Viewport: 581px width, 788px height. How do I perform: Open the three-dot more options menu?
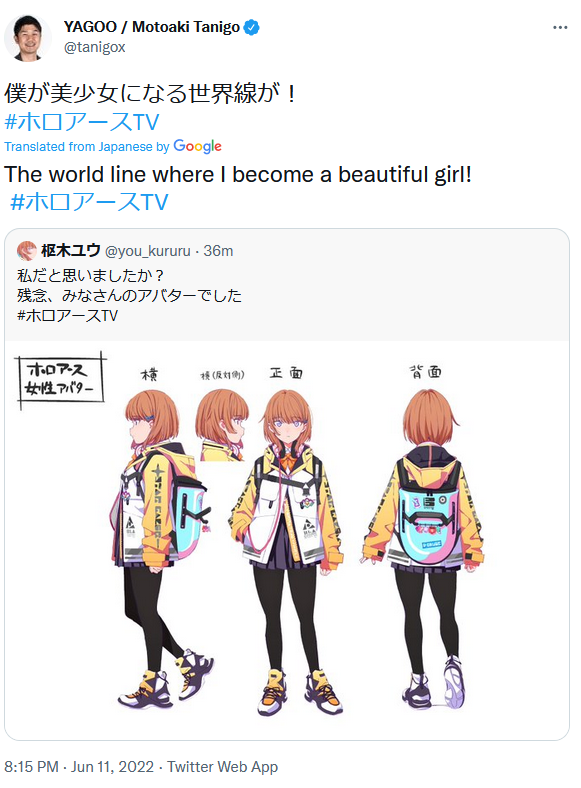(560, 28)
